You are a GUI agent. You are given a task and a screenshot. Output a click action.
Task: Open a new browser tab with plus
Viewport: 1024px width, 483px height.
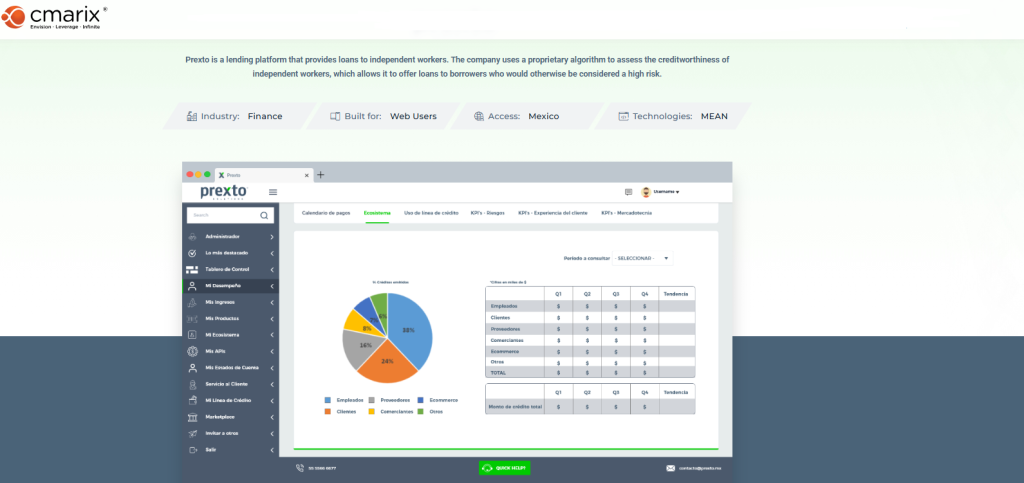[x=320, y=175]
